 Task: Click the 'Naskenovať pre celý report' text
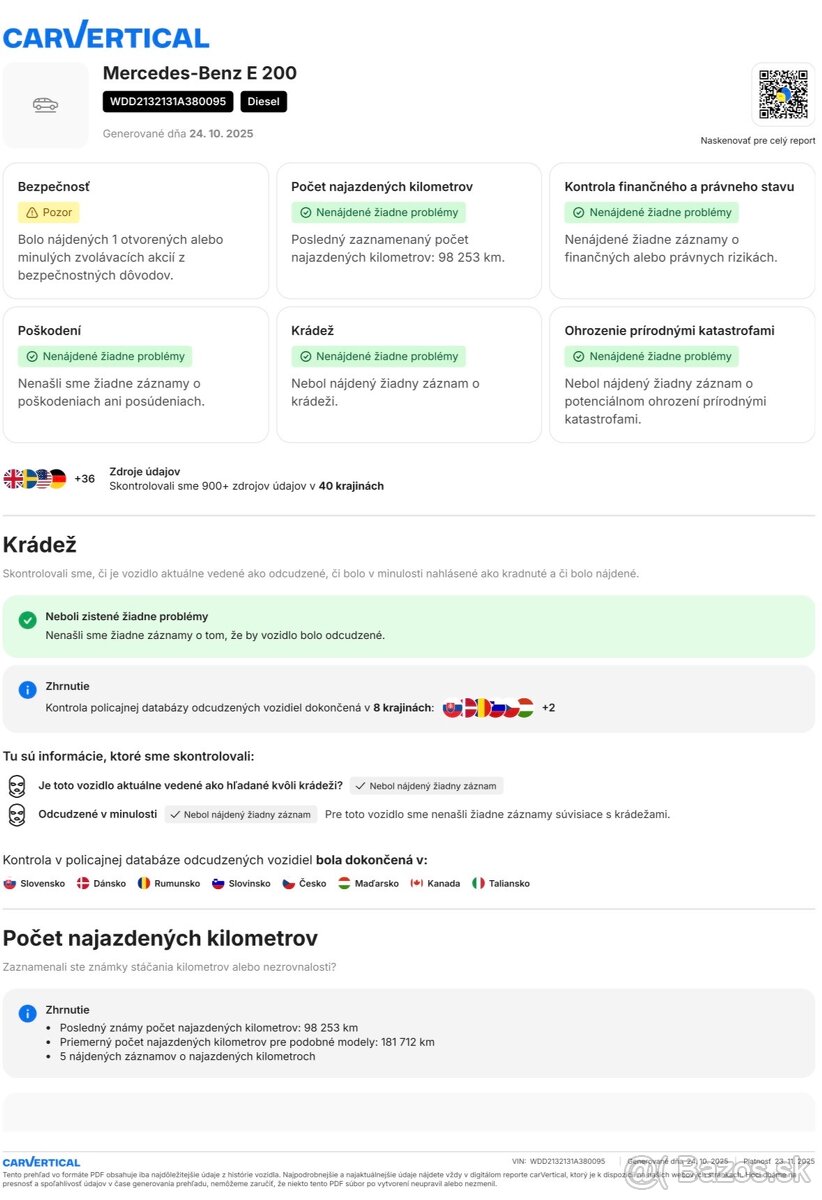(758, 141)
